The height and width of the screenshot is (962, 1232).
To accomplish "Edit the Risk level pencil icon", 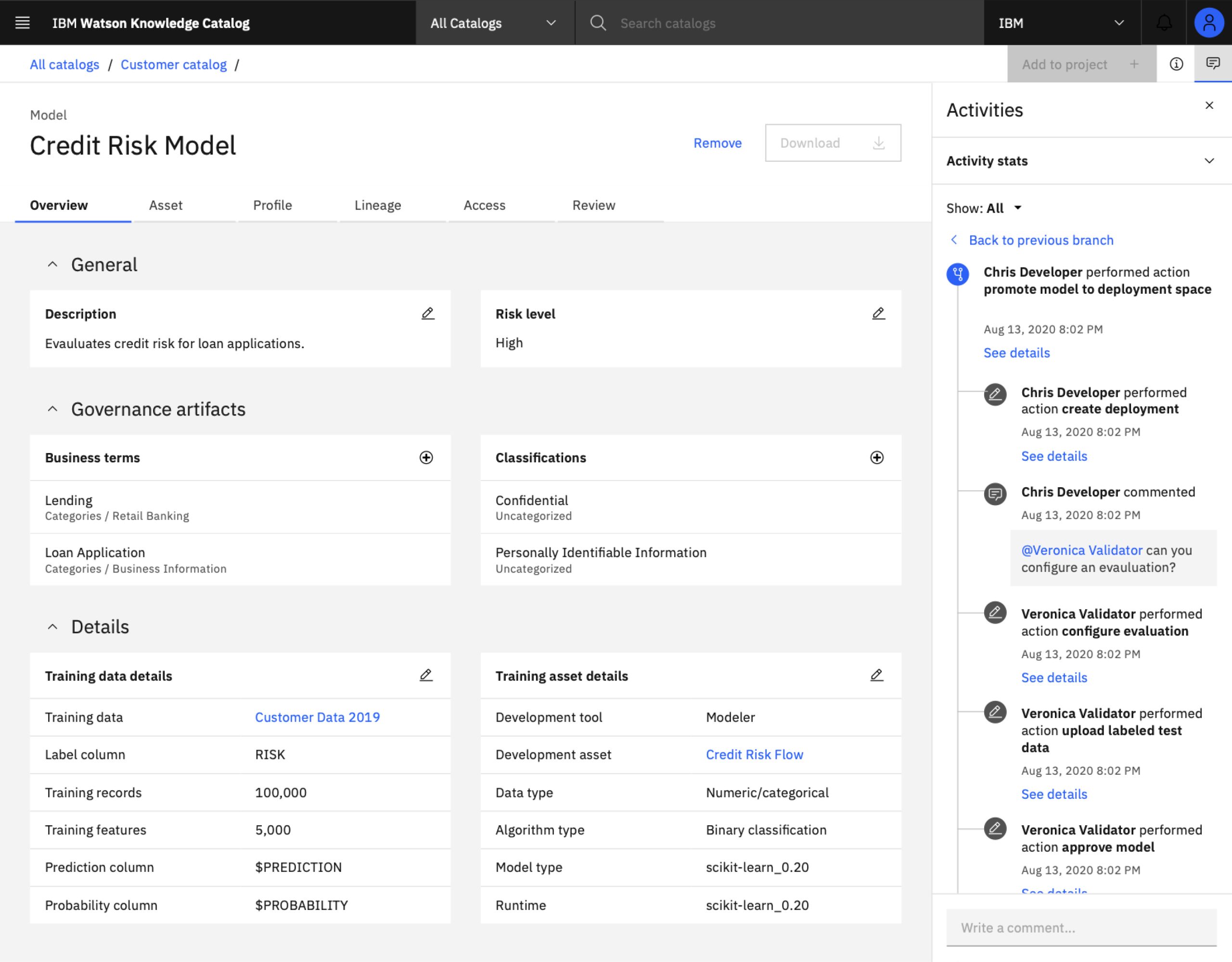I will coord(878,314).
